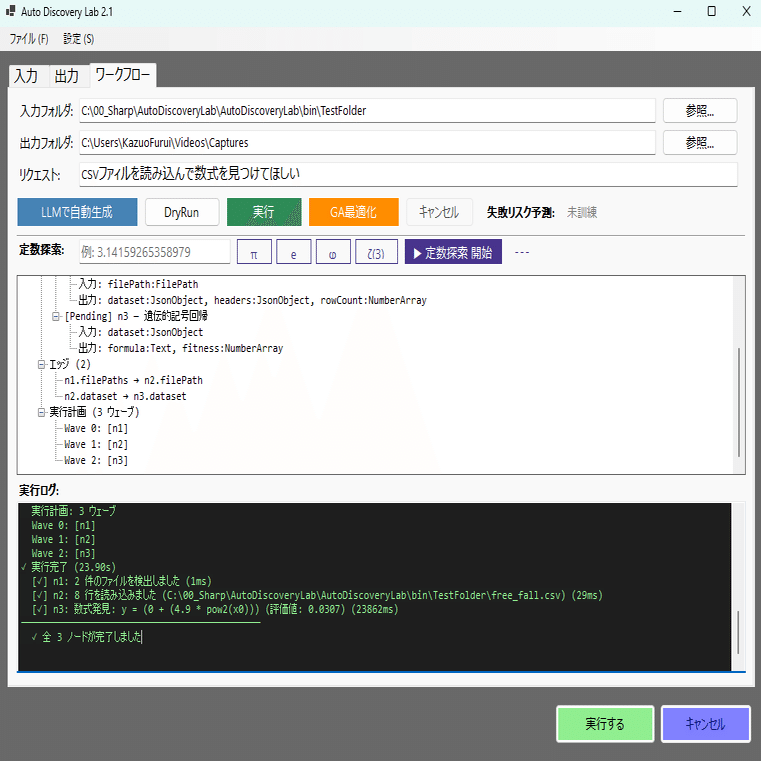Open the 設定 (S) menu
The image size is (761, 761).
[79, 39]
